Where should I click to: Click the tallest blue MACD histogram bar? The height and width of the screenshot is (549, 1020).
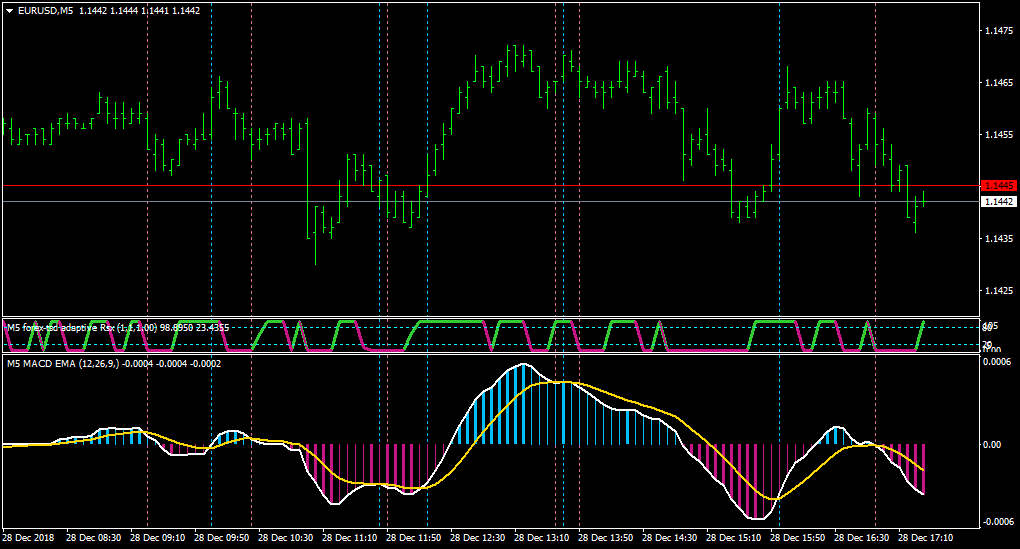pyautogui.click(x=523, y=404)
